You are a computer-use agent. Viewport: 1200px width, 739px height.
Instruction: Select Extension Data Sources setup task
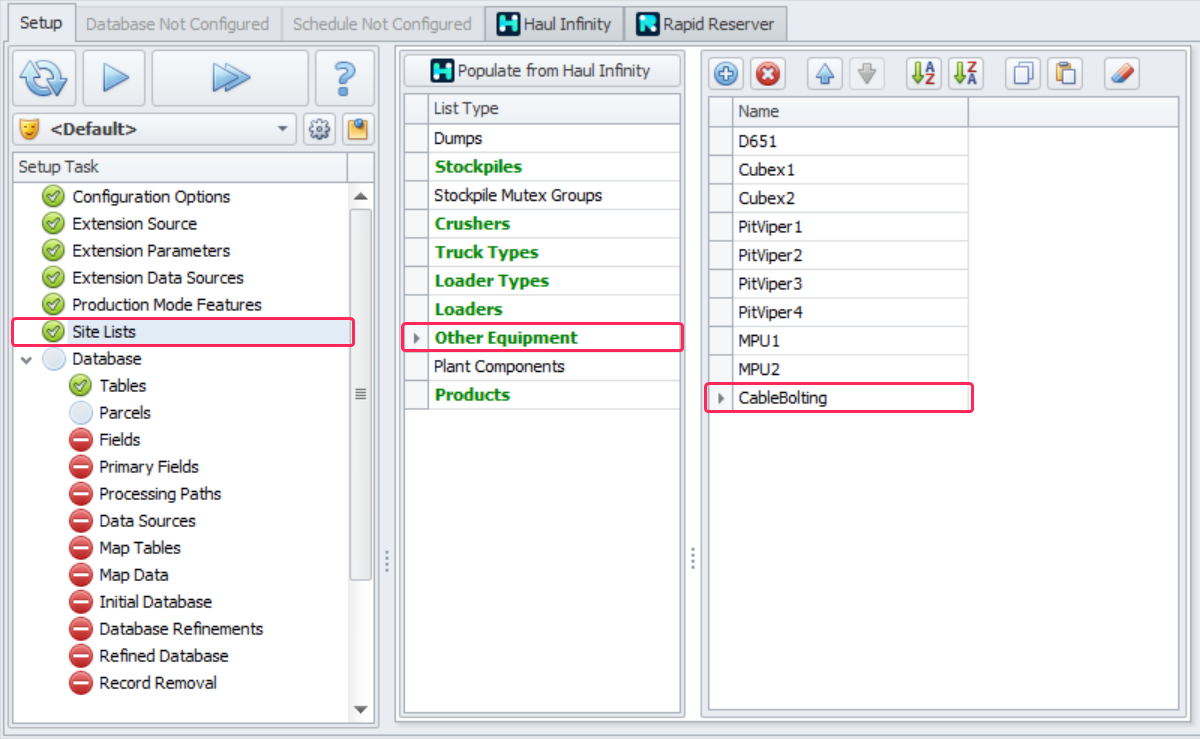tap(158, 278)
